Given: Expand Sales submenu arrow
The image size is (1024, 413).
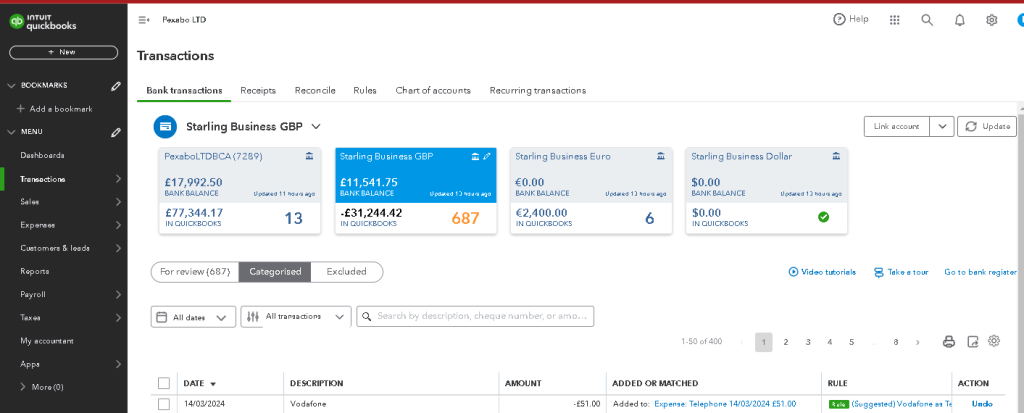Looking at the screenshot, I should pyautogui.click(x=118, y=202).
